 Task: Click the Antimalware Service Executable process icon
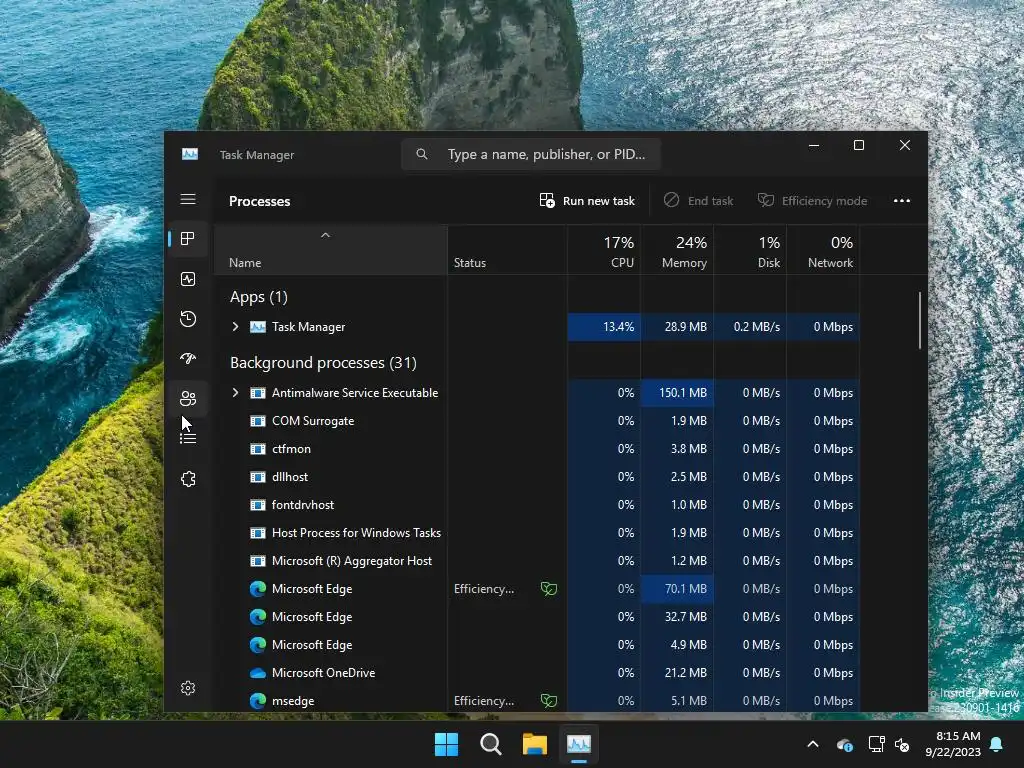click(258, 393)
